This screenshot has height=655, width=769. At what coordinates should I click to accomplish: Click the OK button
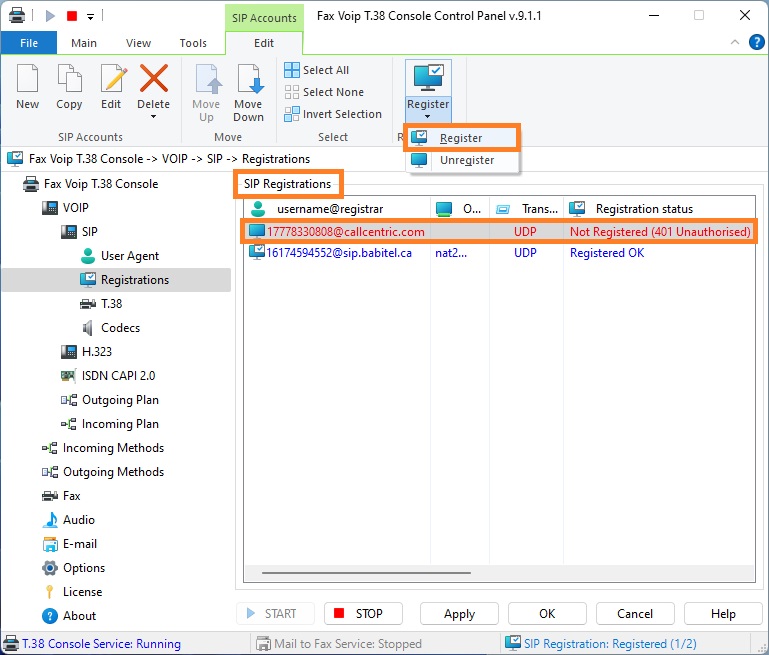tap(547, 614)
